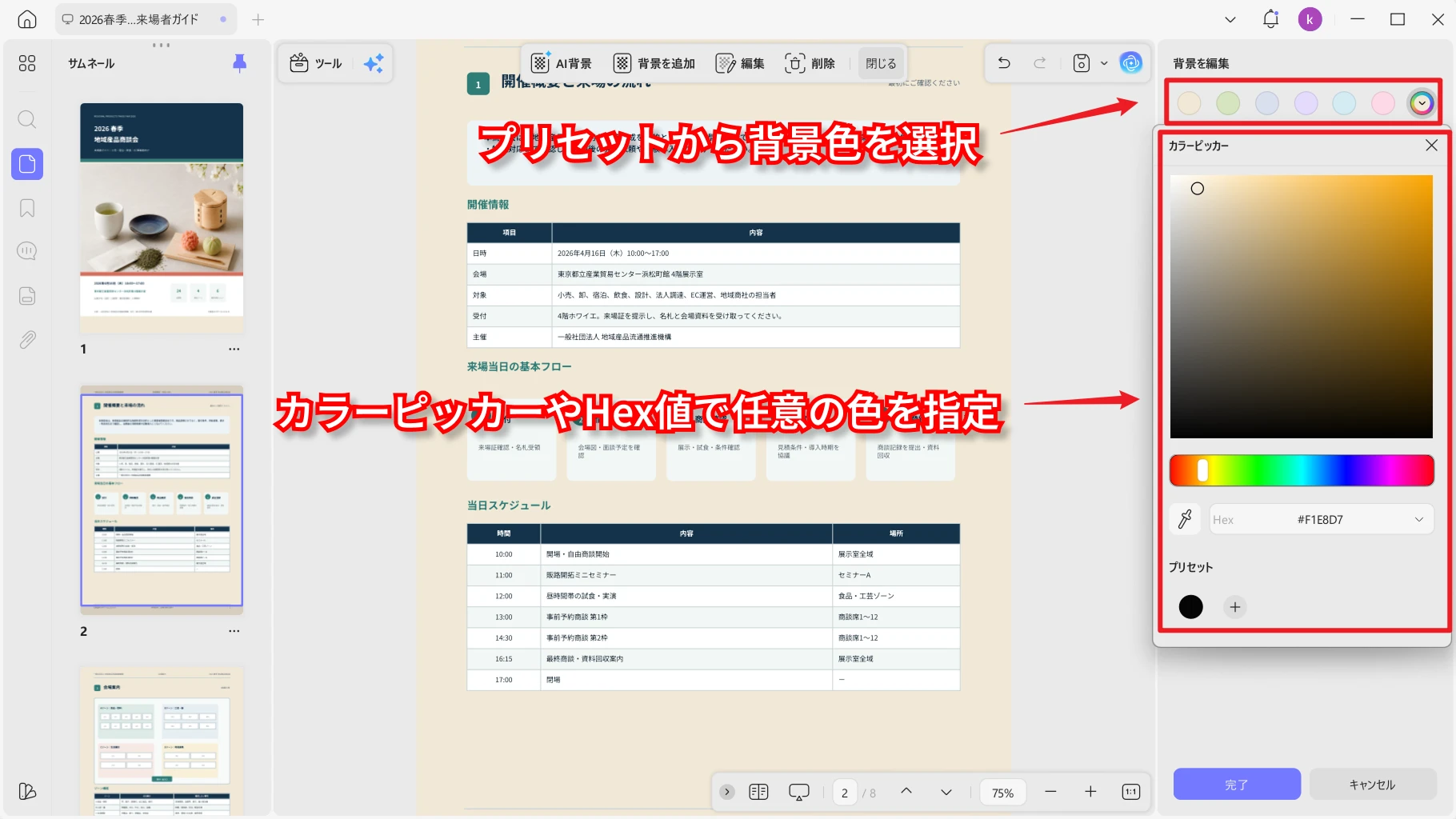Choose 削除 to delete background
The width and height of the screenshot is (1456, 819).
pos(810,63)
